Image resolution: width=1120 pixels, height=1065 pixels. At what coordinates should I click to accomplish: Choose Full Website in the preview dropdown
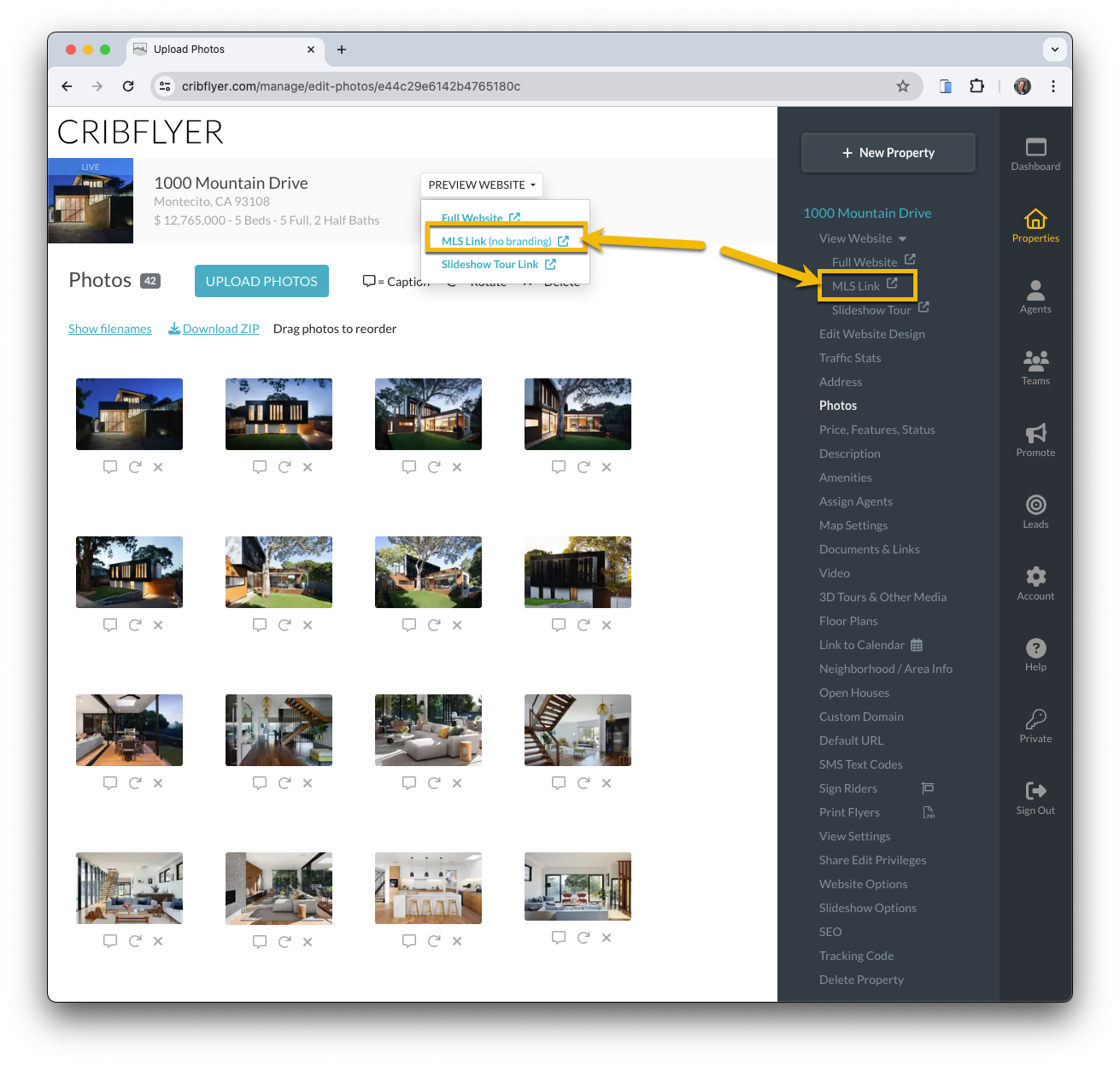[x=480, y=218]
